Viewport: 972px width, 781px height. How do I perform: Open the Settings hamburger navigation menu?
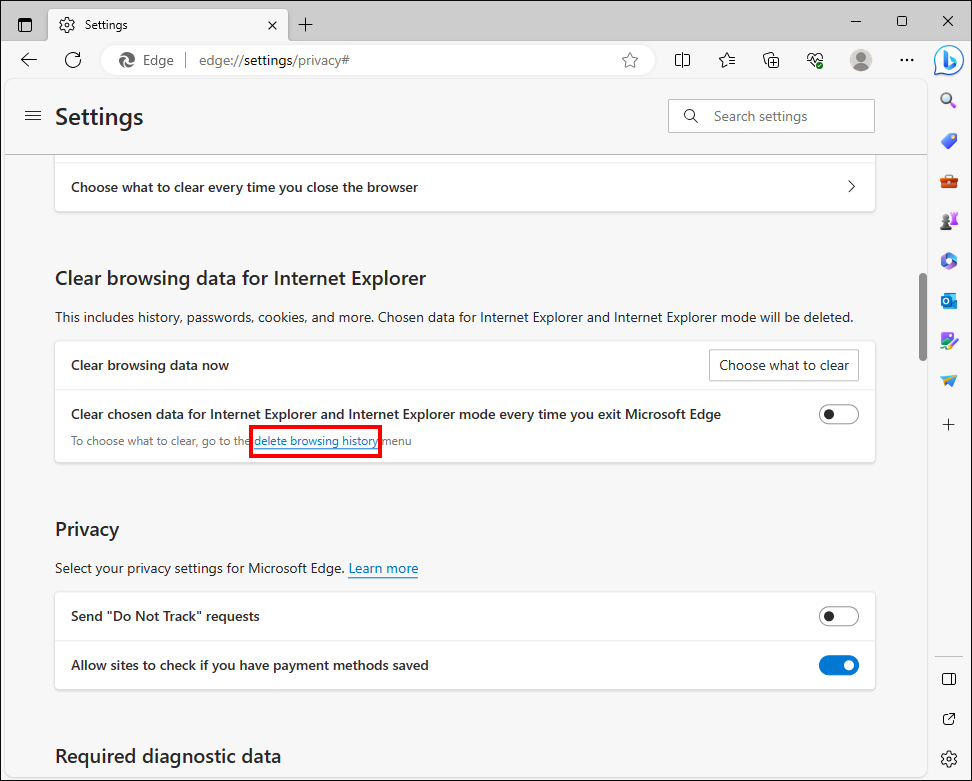(x=33, y=116)
